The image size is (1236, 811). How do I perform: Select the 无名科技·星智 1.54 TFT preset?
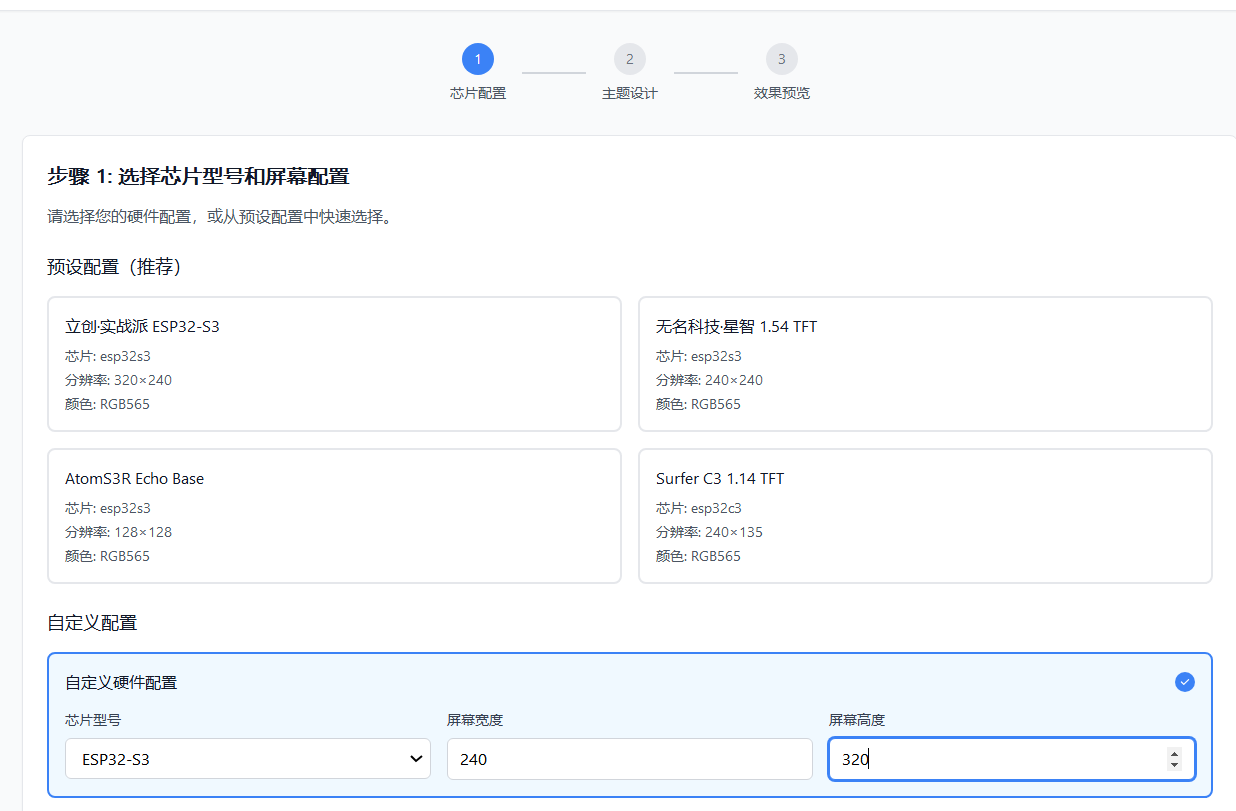(925, 364)
